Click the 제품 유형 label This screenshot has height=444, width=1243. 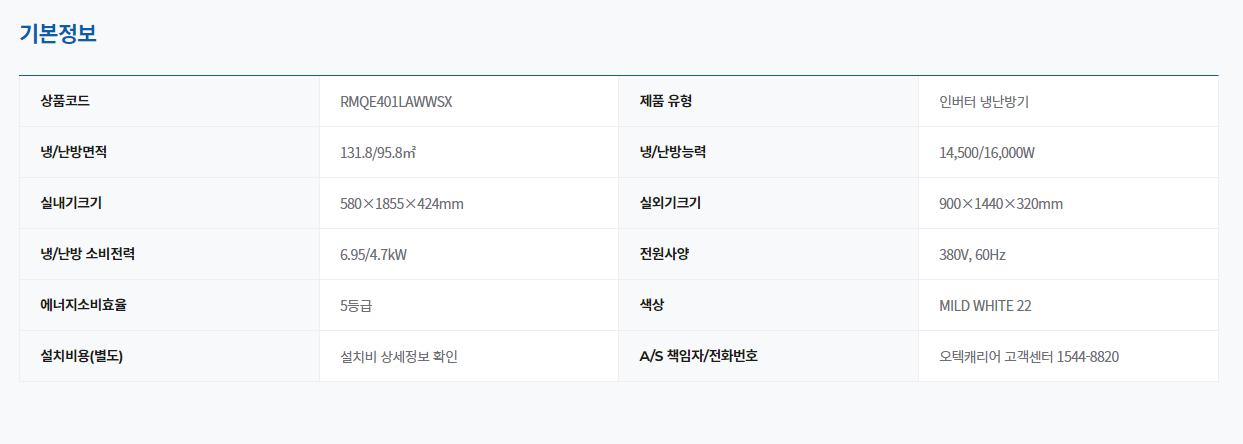[666, 101]
